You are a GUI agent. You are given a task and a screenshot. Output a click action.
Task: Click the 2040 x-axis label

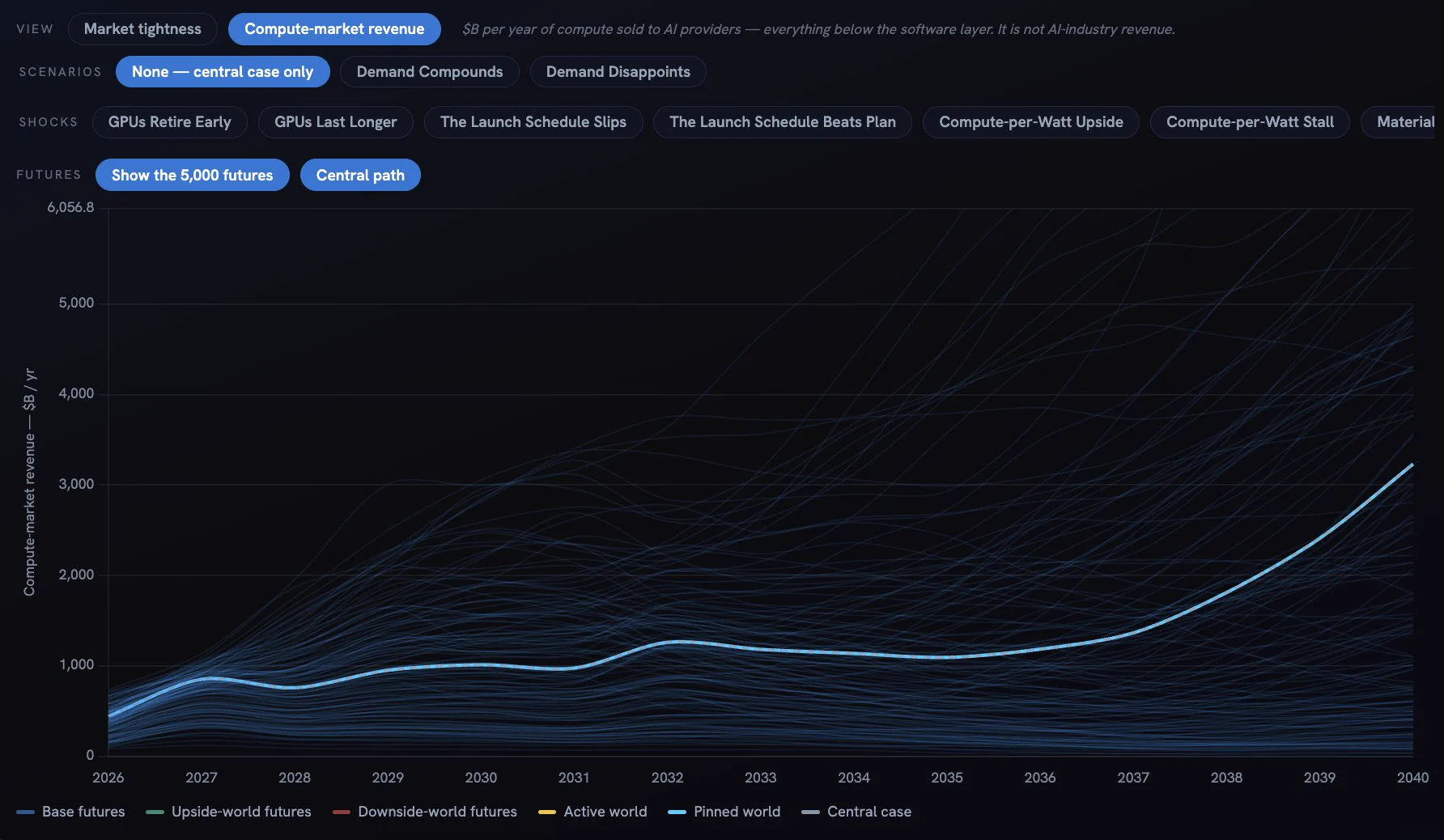(1413, 778)
